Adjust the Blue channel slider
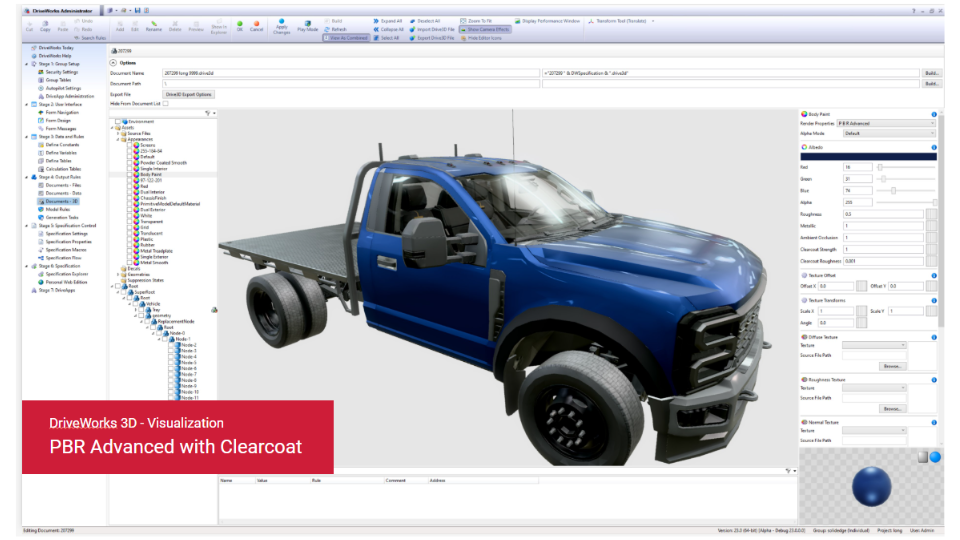The height and width of the screenshot is (540, 960). pyautogui.click(x=893, y=190)
